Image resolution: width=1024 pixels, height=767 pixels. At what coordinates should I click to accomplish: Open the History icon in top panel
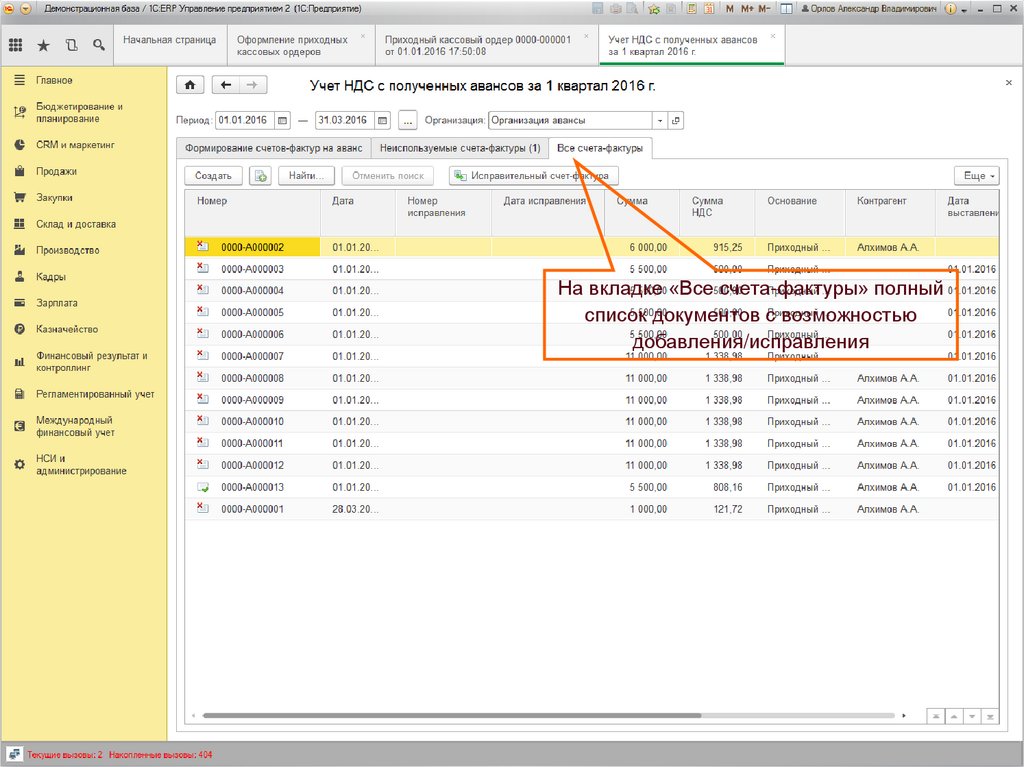[x=70, y=45]
